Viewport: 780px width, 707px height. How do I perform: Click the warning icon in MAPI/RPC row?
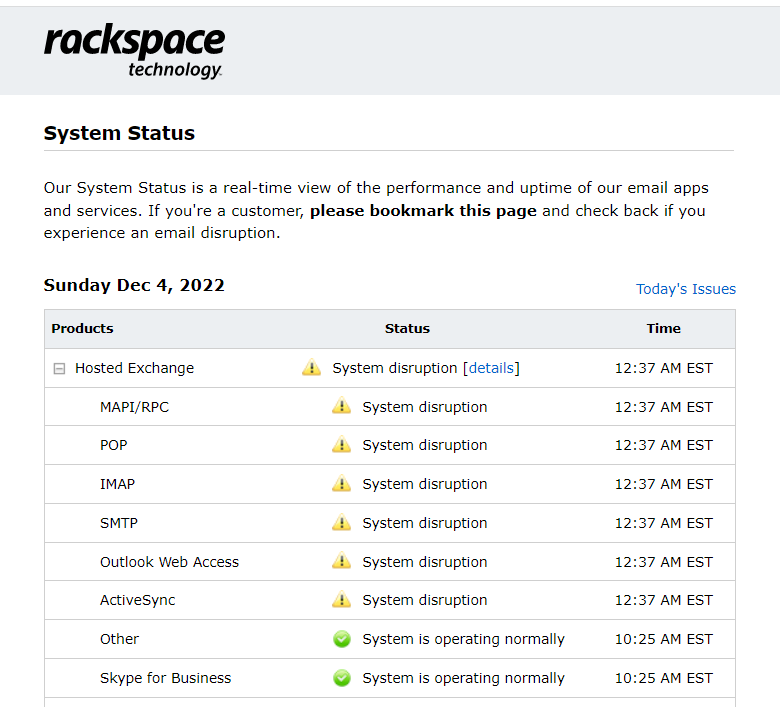click(x=341, y=406)
